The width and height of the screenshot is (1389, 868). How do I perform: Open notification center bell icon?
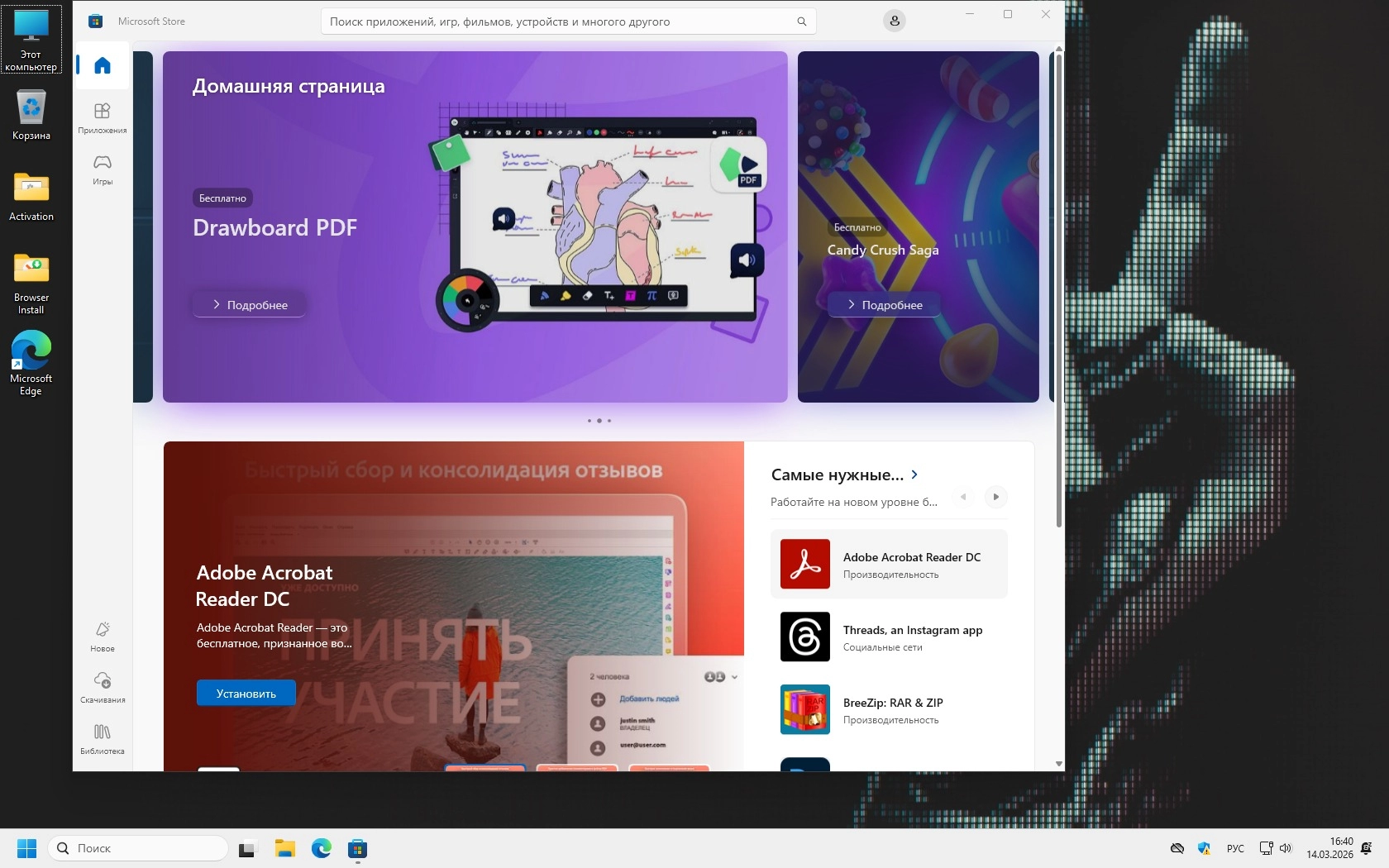[x=1367, y=848]
